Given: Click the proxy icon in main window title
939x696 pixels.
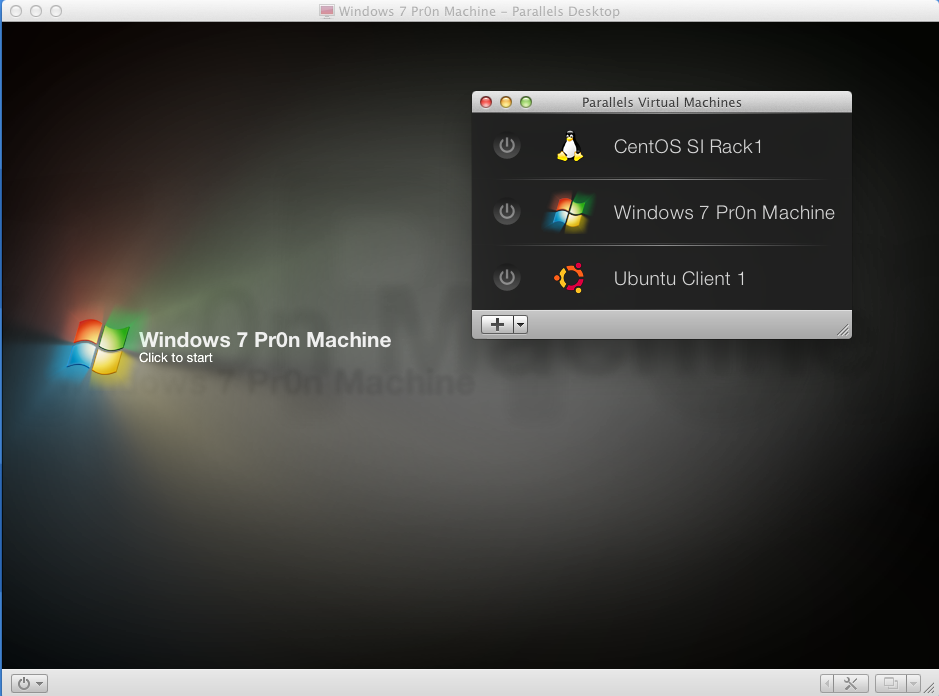Looking at the screenshot, I should click(326, 11).
